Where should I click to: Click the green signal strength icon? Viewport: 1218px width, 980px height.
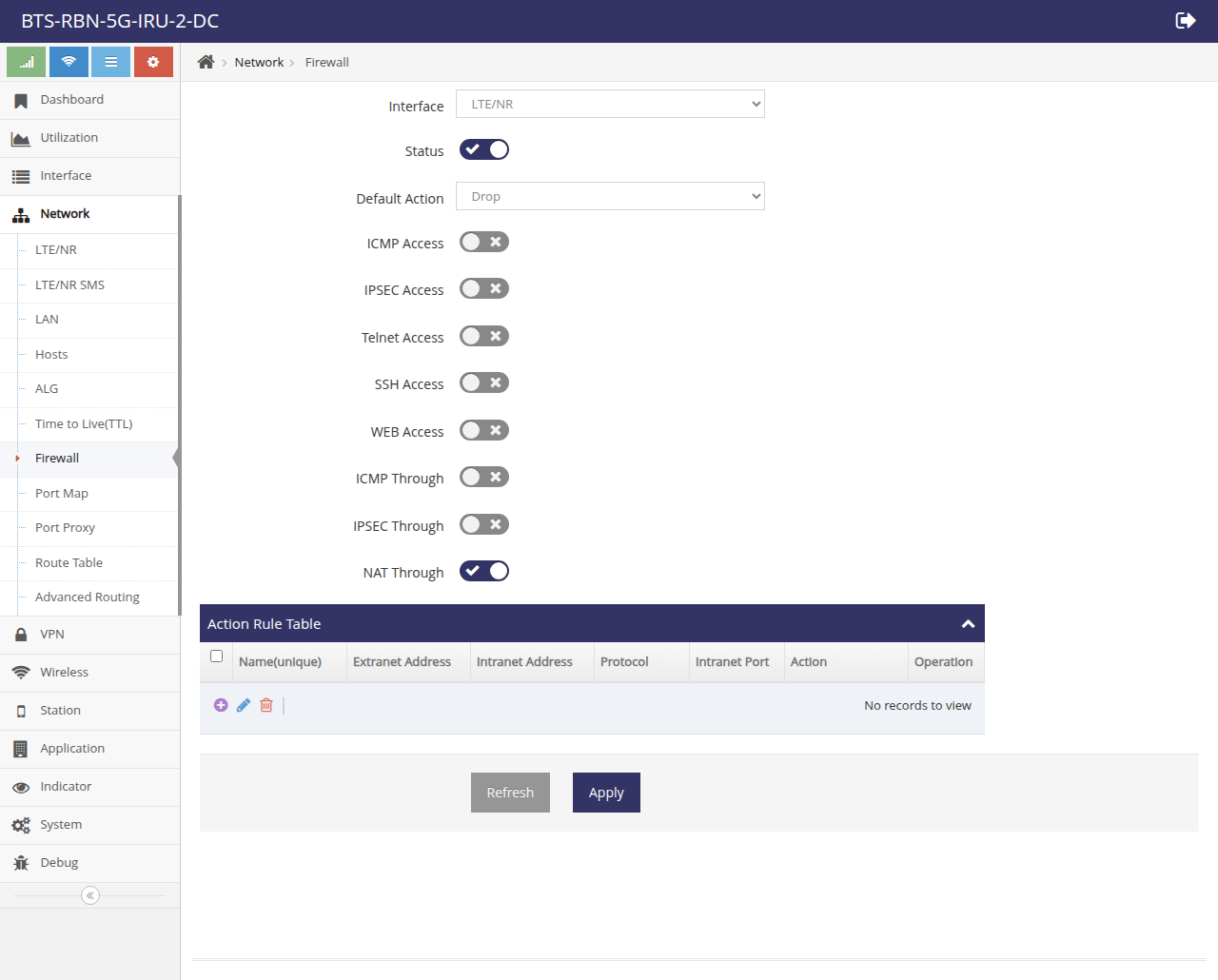click(27, 62)
